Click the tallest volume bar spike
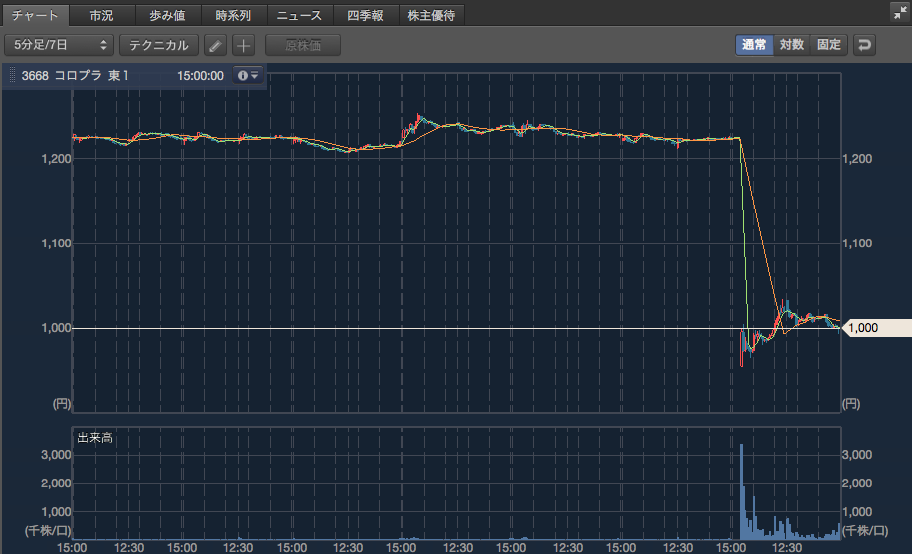912x554 pixels. tap(742, 492)
